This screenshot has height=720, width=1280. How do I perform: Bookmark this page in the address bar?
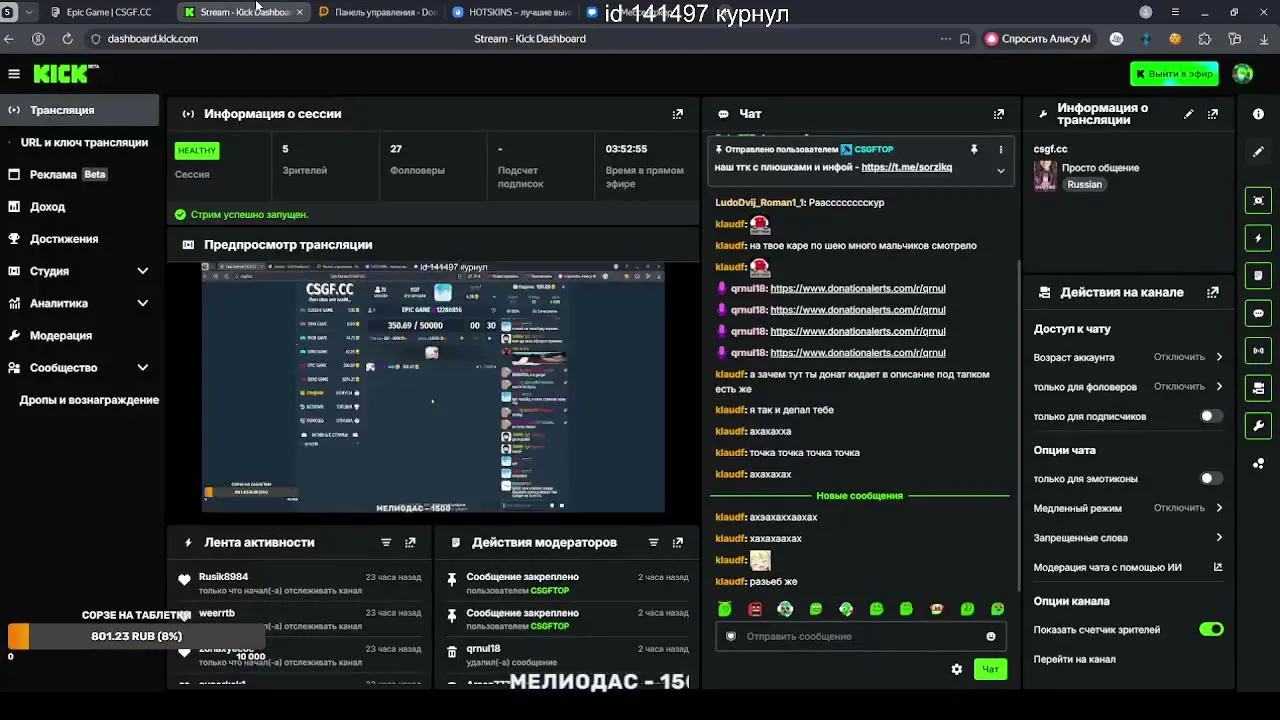tap(965, 39)
